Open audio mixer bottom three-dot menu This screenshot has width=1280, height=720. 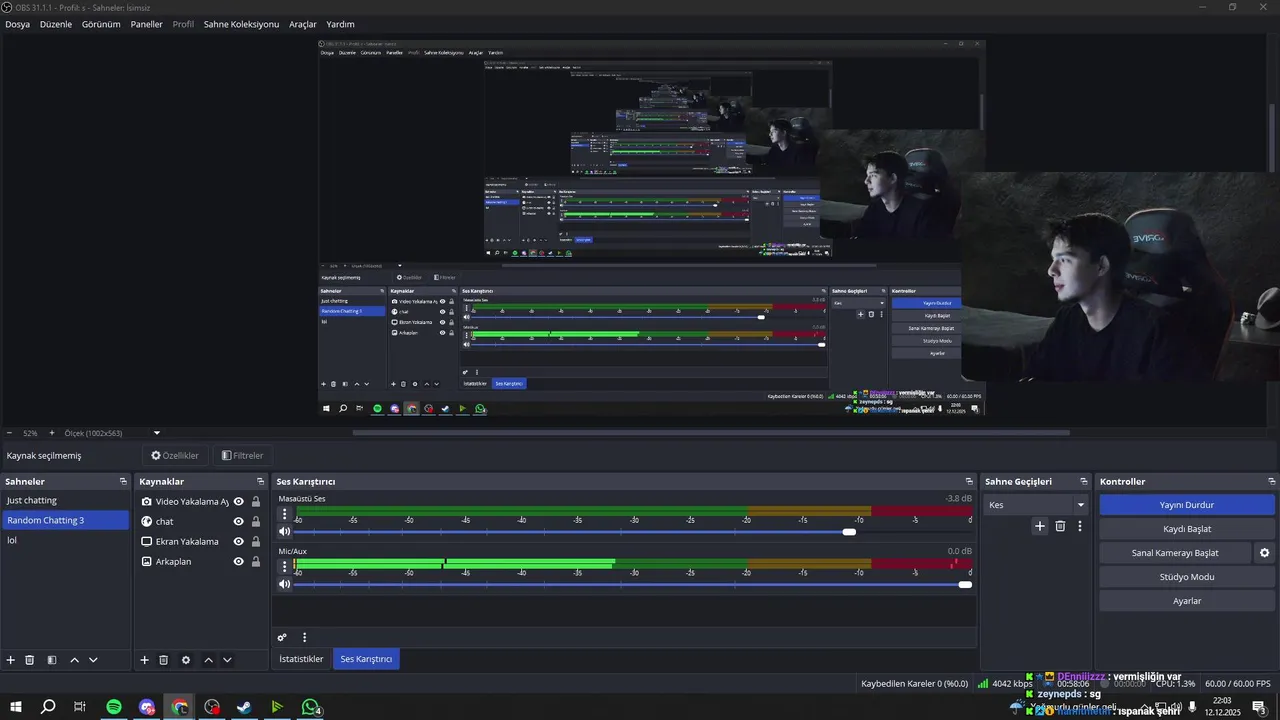304,637
